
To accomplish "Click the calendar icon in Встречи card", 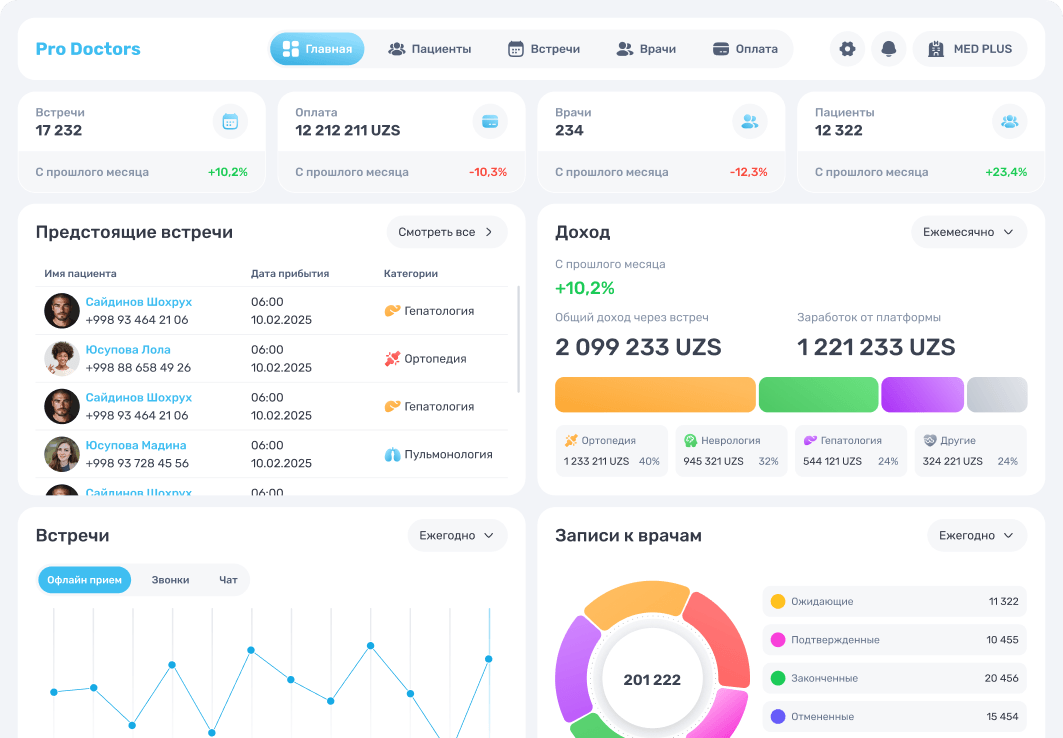I will (x=230, y=122).
